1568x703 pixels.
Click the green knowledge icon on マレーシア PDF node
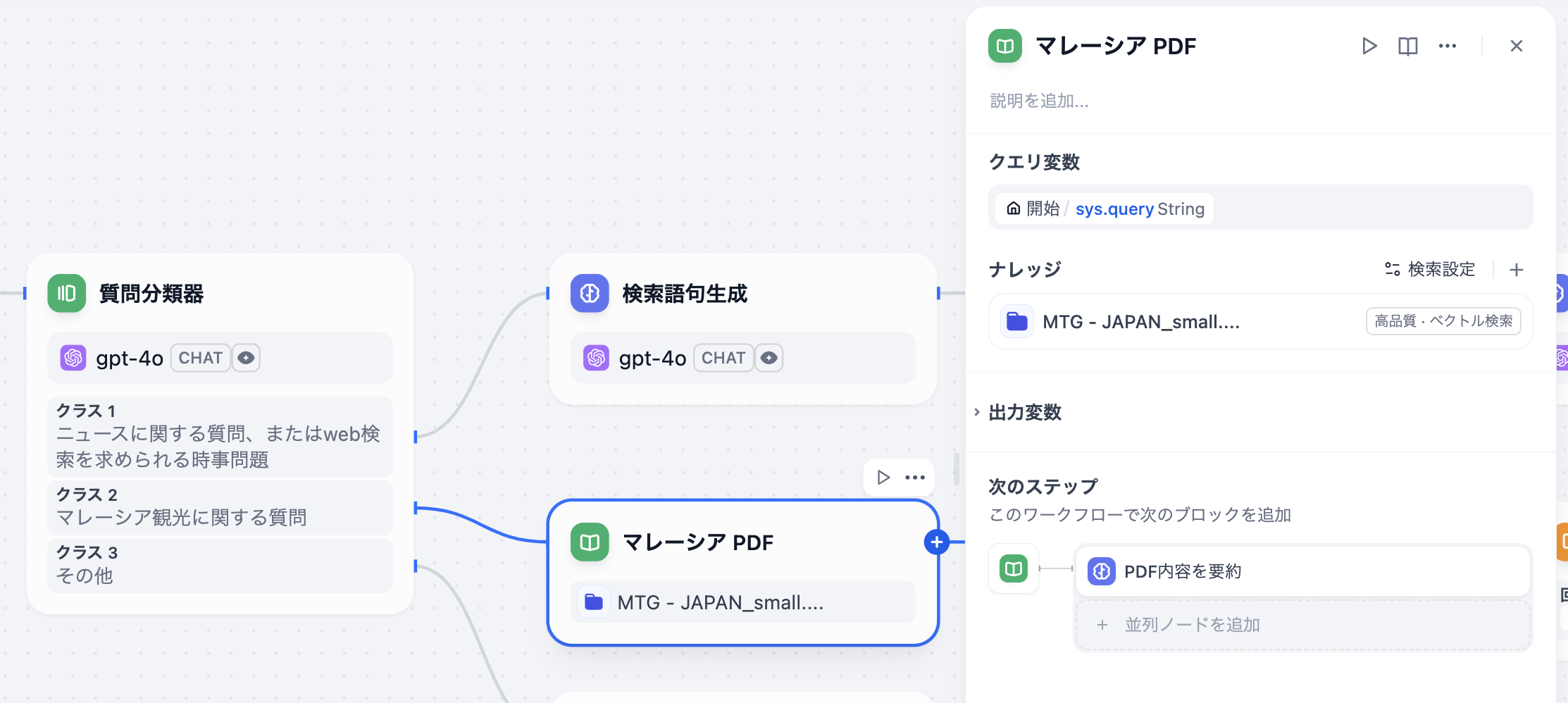pos(589,542)
